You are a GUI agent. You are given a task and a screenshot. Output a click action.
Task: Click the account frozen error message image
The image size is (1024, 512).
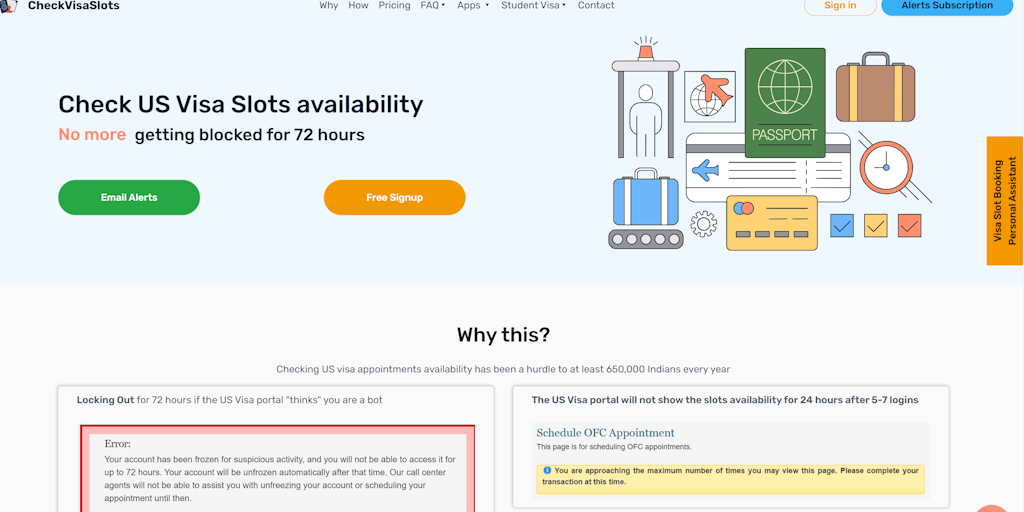tap(278, 468)
